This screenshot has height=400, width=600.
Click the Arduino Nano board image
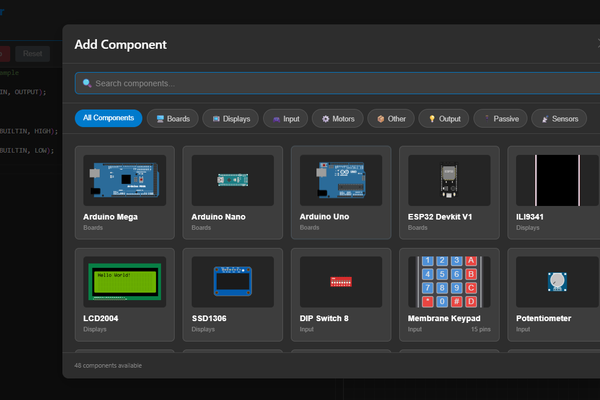[233, 180]
